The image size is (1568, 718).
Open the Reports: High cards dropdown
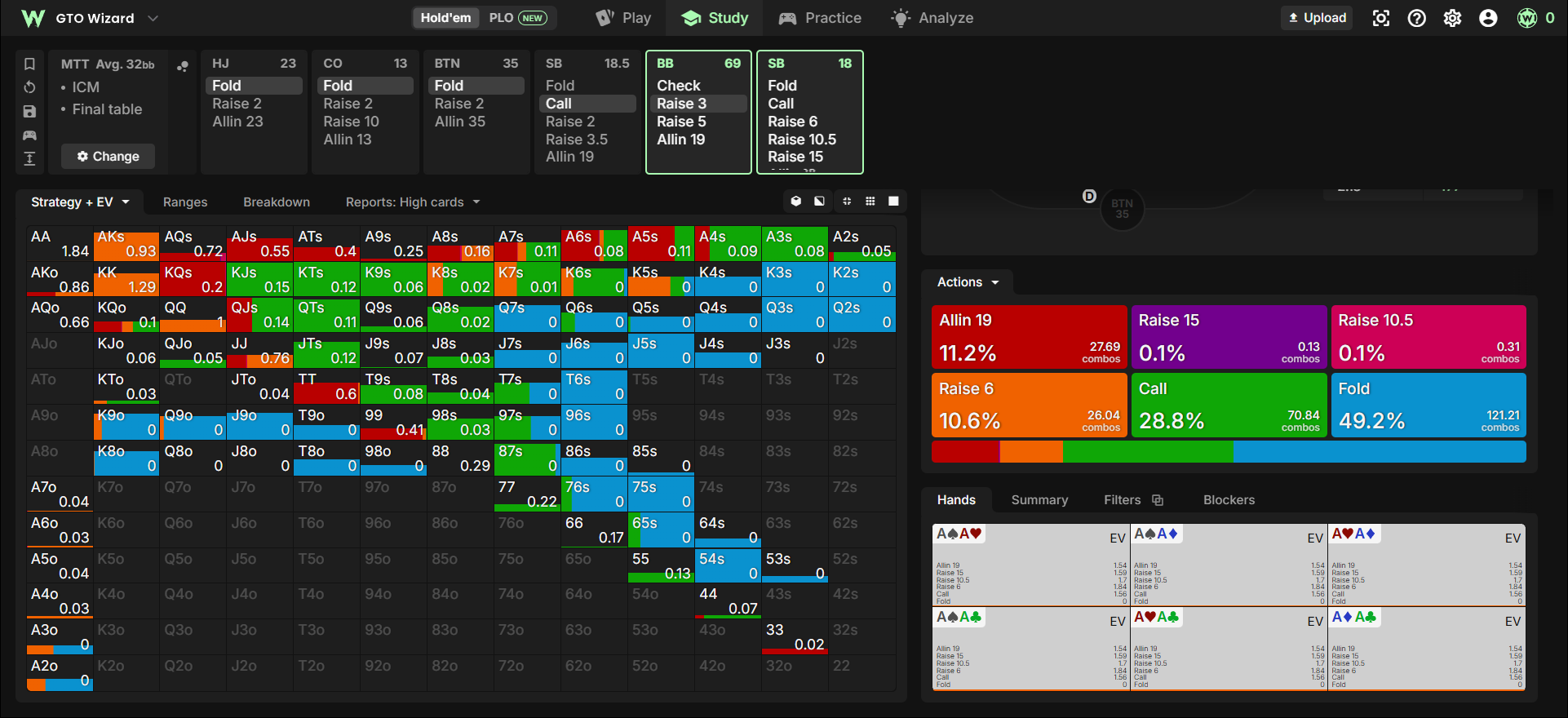pyautogui.click(x=413, y=202)
